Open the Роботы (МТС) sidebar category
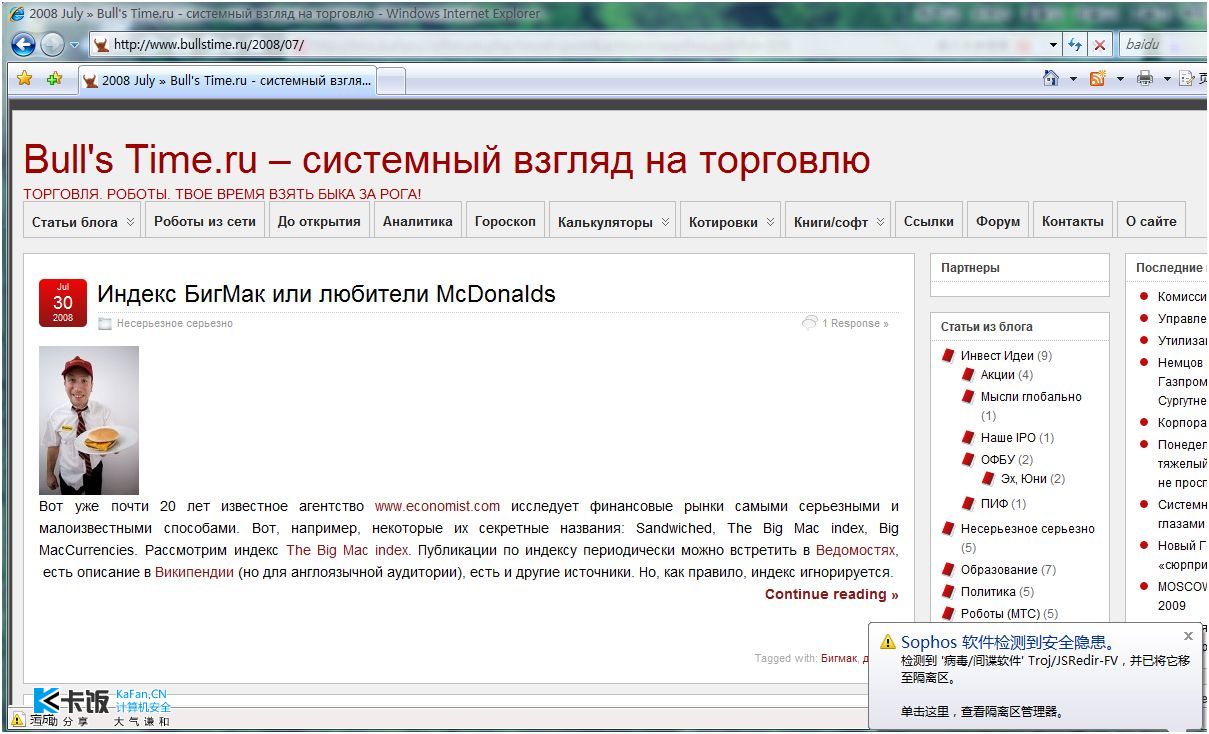This screenshot has height=734, width=1209. 1000,613
